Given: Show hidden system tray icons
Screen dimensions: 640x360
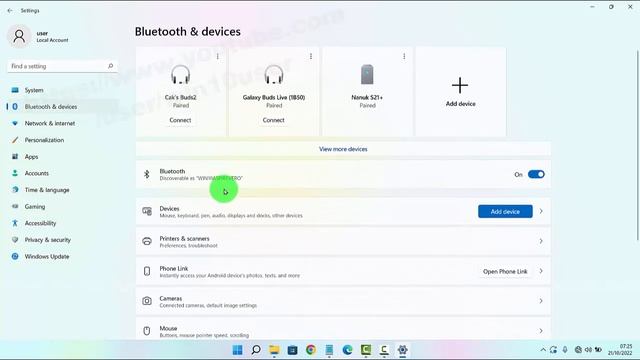Looking at the screenshot, I should [x=543, y=350].
